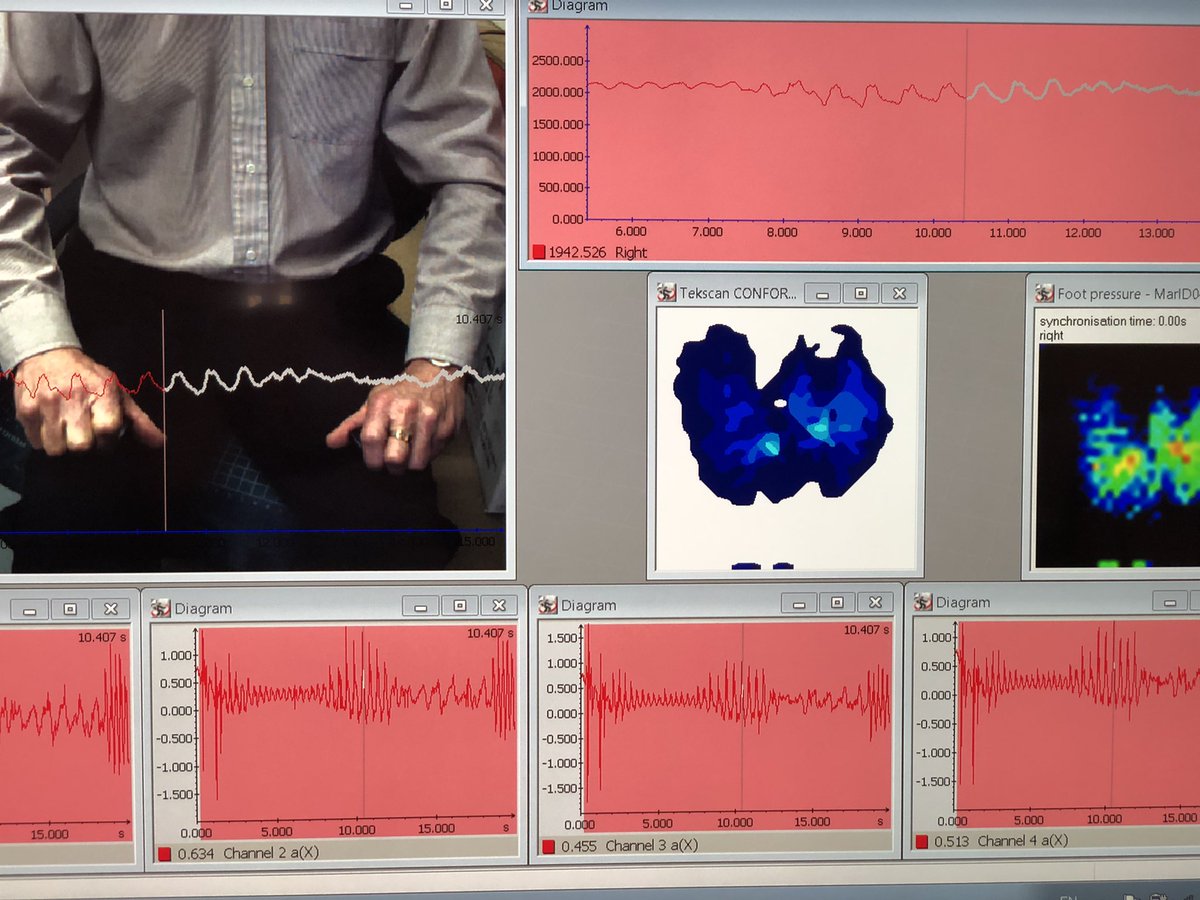This screenshot has width=1200, height=900.
Task: Click the red Channel 3 a(X) legend square
Action: click(x=548, y=847)
